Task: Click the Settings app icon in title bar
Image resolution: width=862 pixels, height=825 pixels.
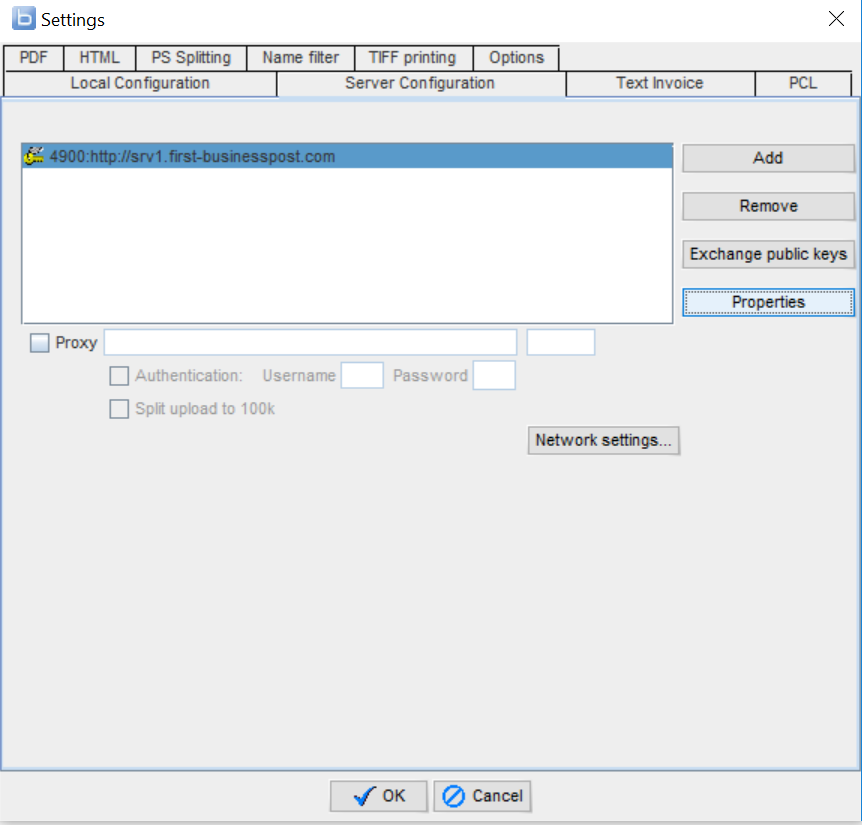Action: (x=24, y=18)
